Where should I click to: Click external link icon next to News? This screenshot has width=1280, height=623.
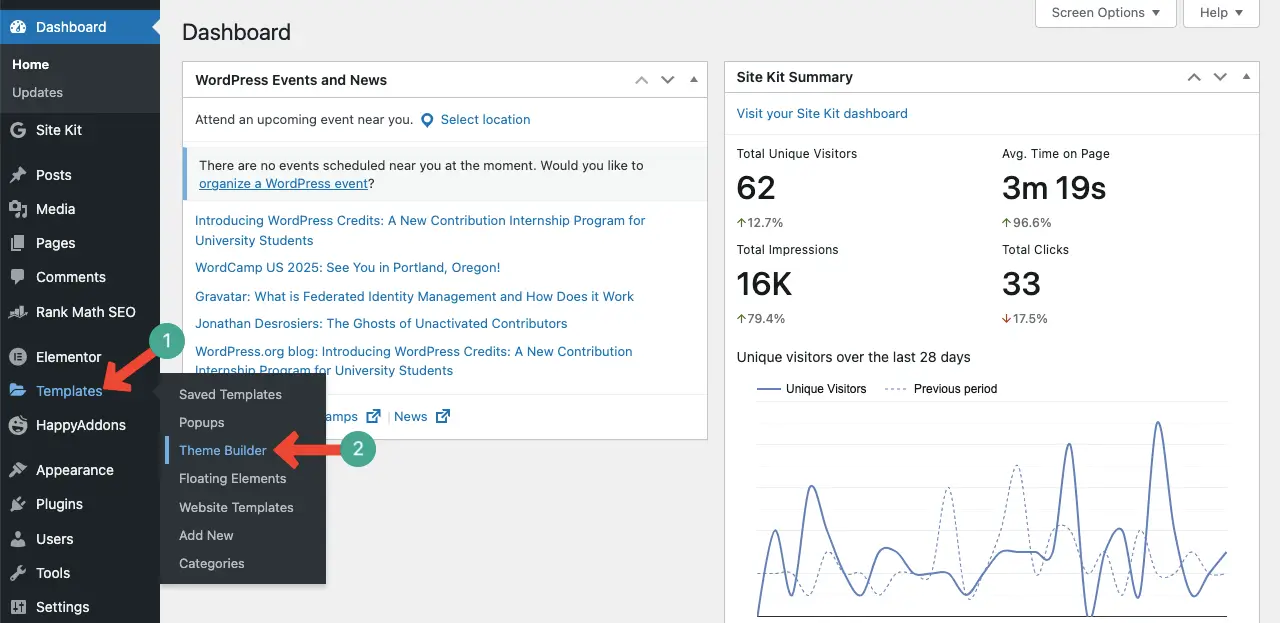tap(443, 416)
